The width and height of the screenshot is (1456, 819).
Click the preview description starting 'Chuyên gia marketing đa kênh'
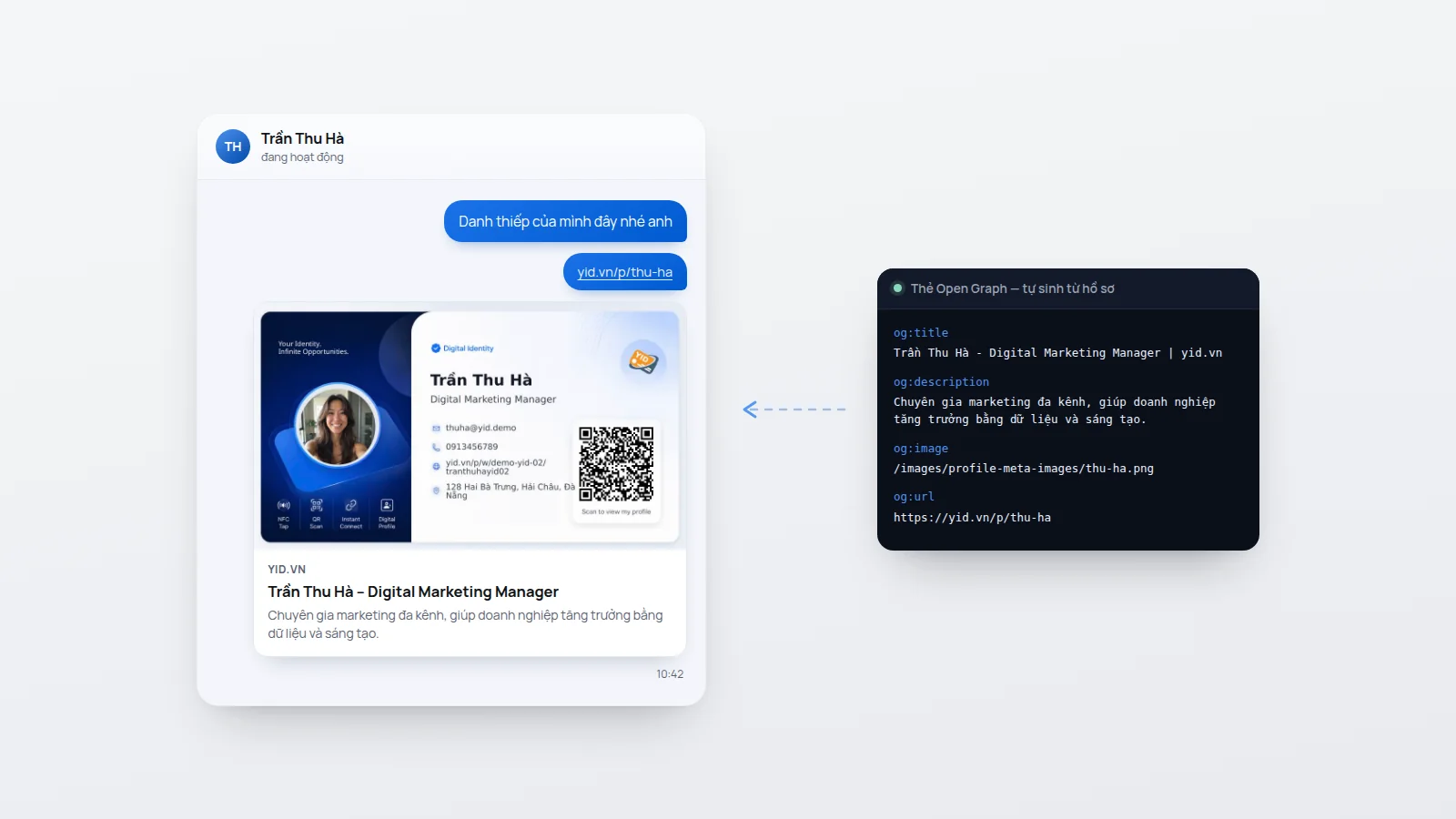pos(465,624)
